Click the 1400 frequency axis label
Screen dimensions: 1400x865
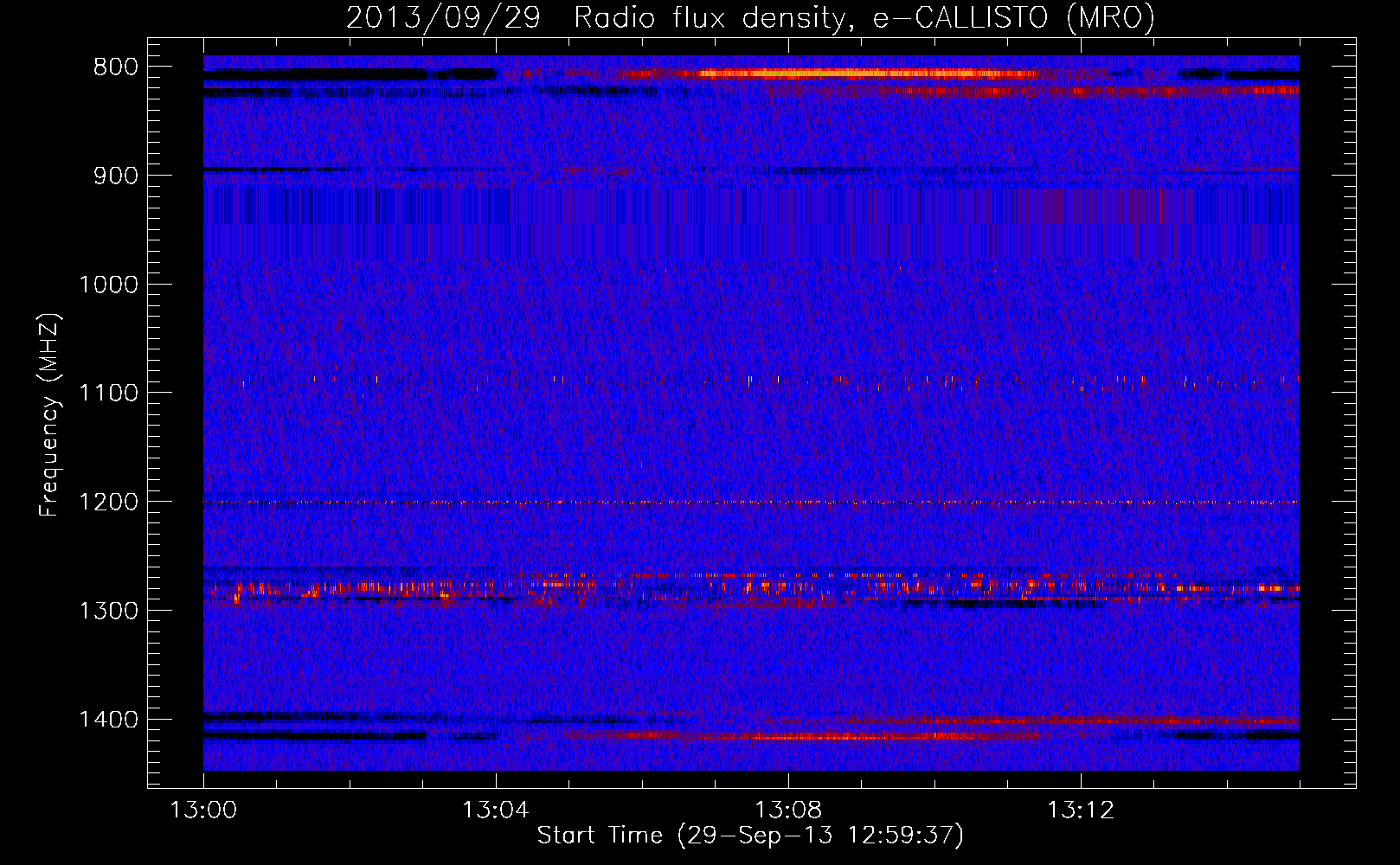[108, 720]
